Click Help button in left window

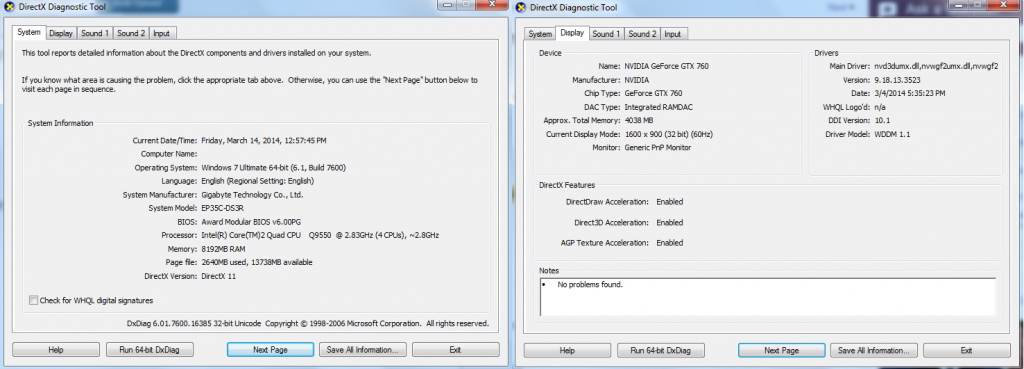click(56, 349)
